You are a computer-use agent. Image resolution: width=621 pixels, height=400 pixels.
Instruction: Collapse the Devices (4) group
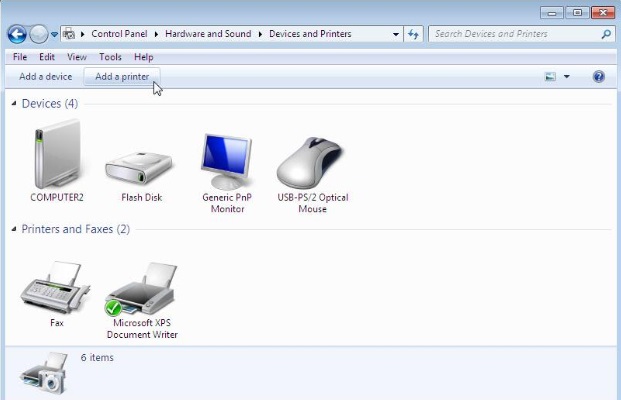tap(14, 104)
